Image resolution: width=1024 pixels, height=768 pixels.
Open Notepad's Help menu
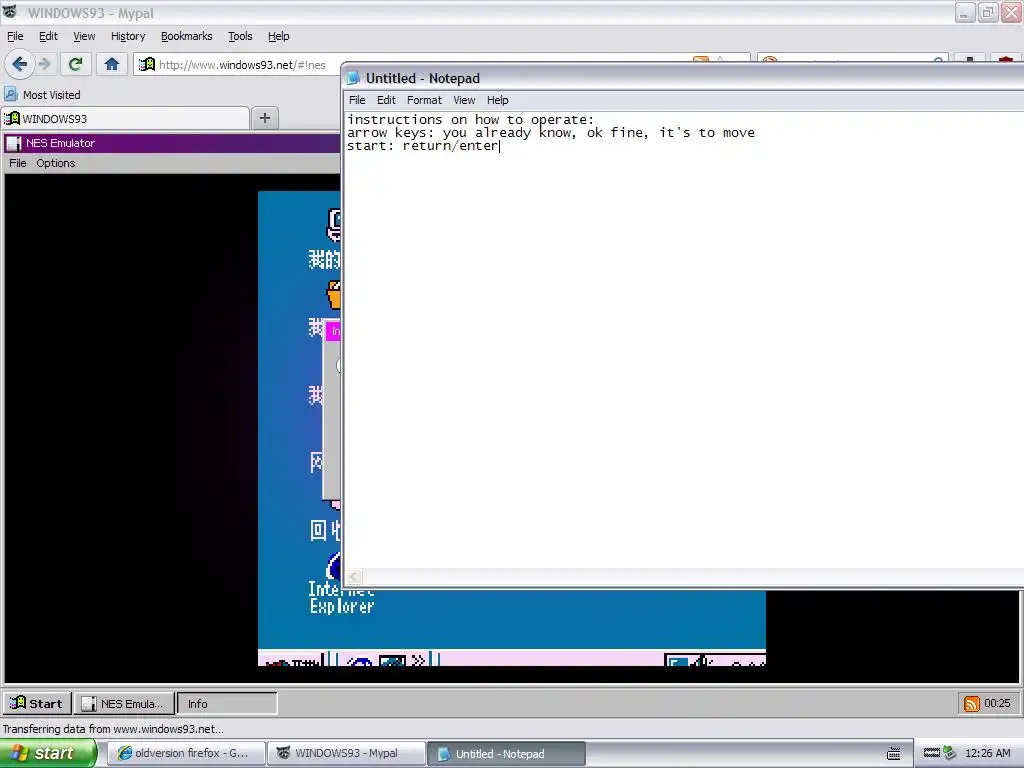pyautogui.click(x=498, y=100)
